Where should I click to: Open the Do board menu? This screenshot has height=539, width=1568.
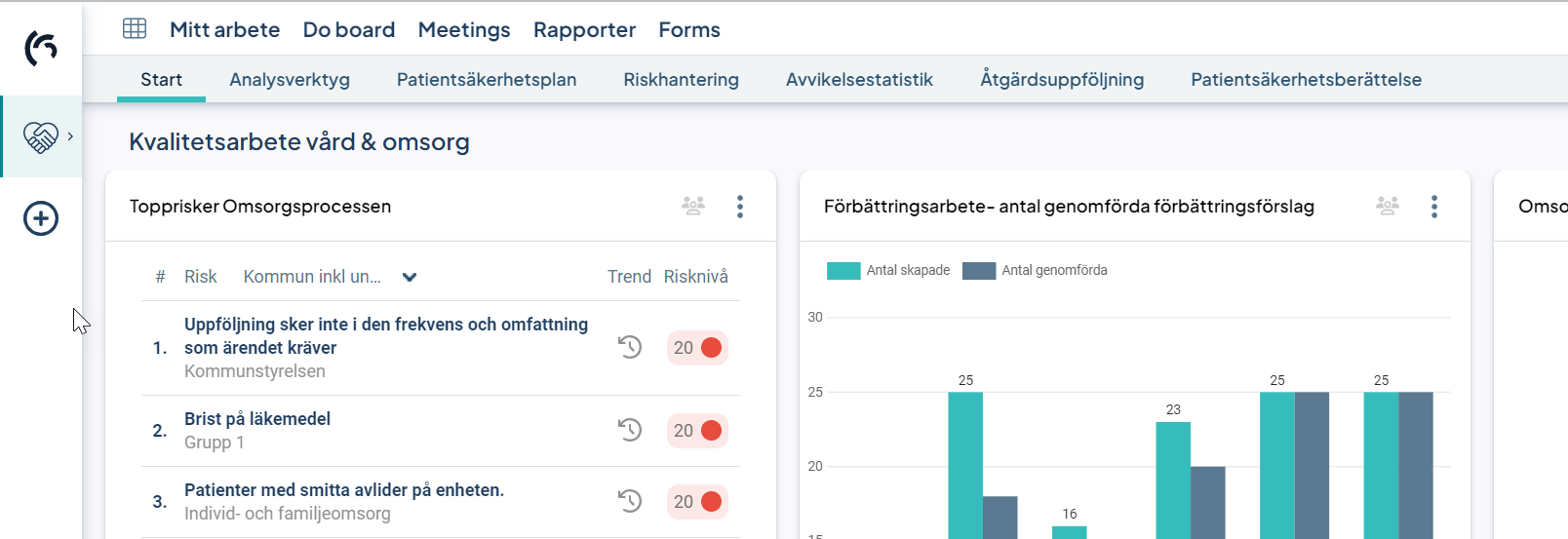349,30
